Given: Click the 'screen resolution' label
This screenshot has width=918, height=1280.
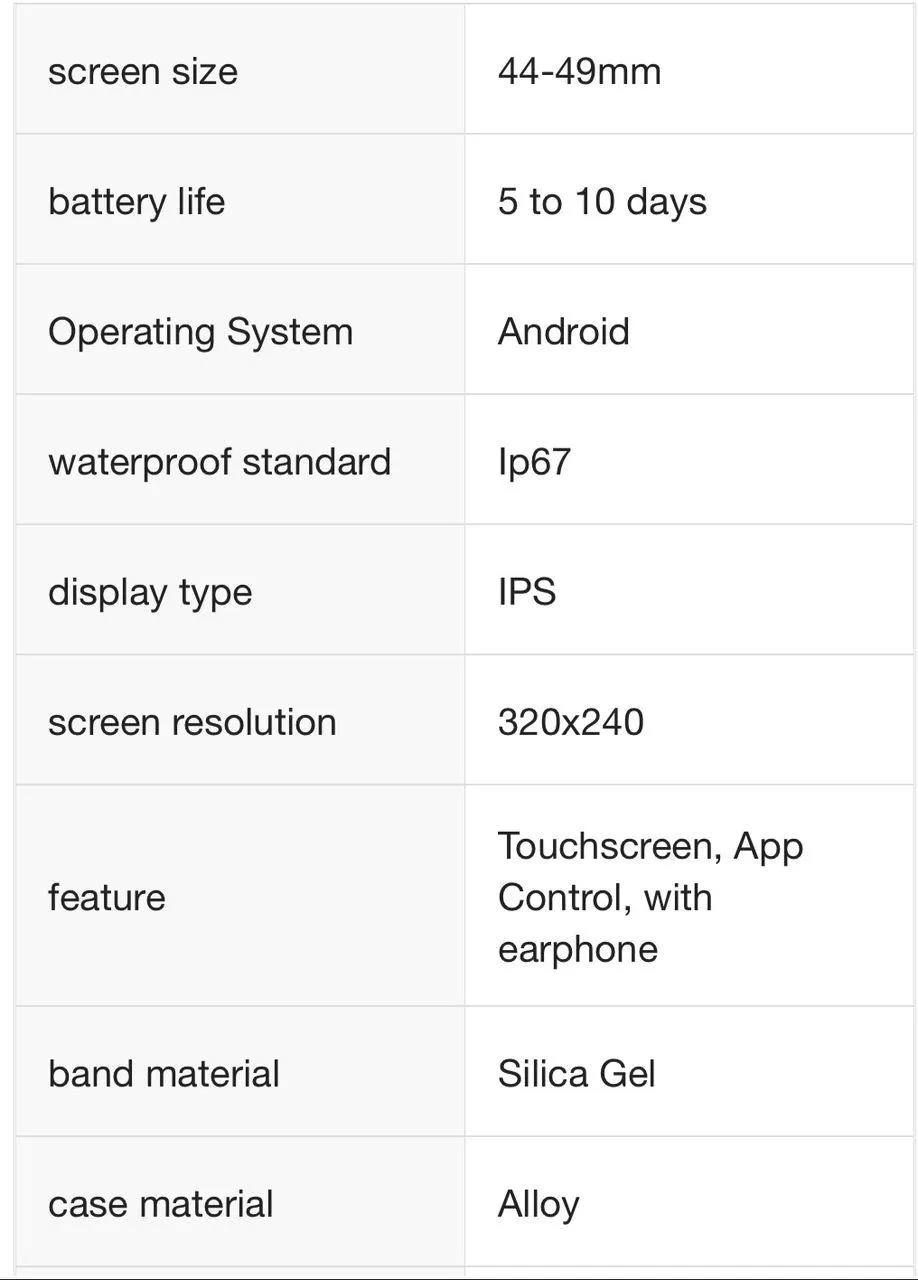Looking at the screenshot, I should 192,722.
